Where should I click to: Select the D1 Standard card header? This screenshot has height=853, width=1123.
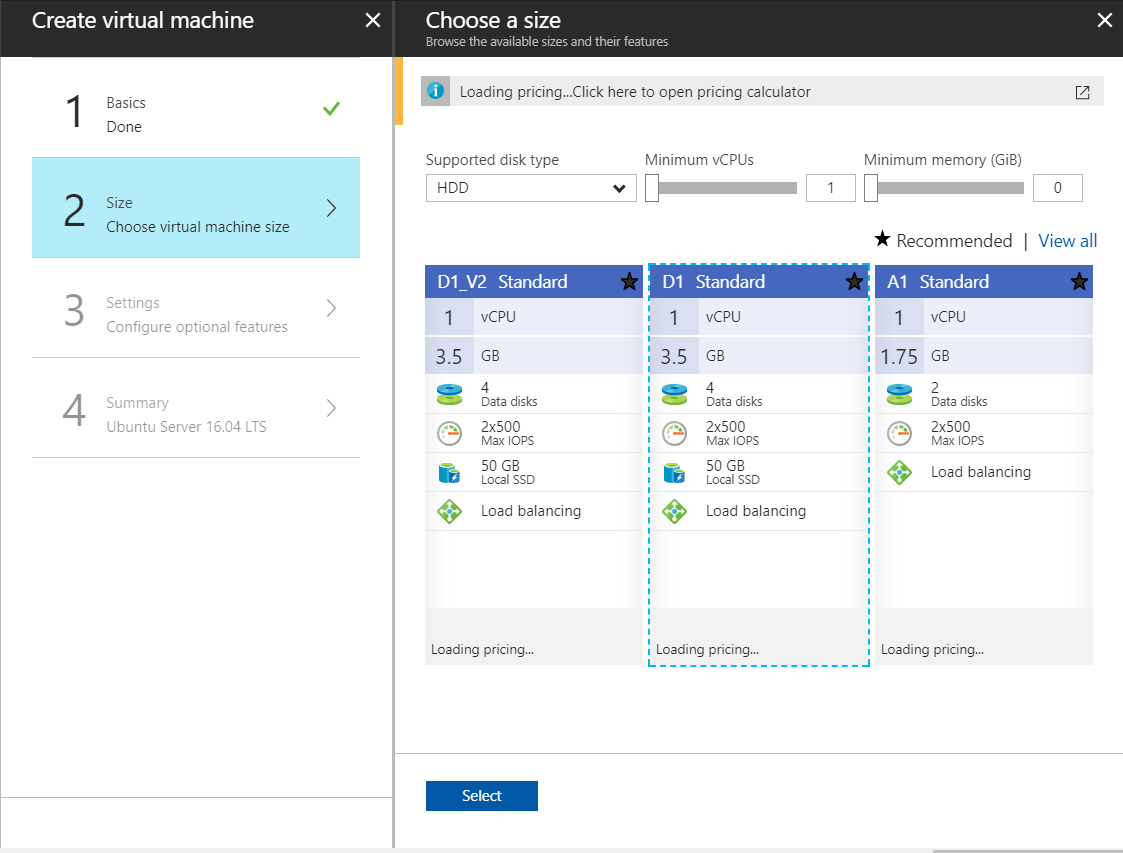758,281
